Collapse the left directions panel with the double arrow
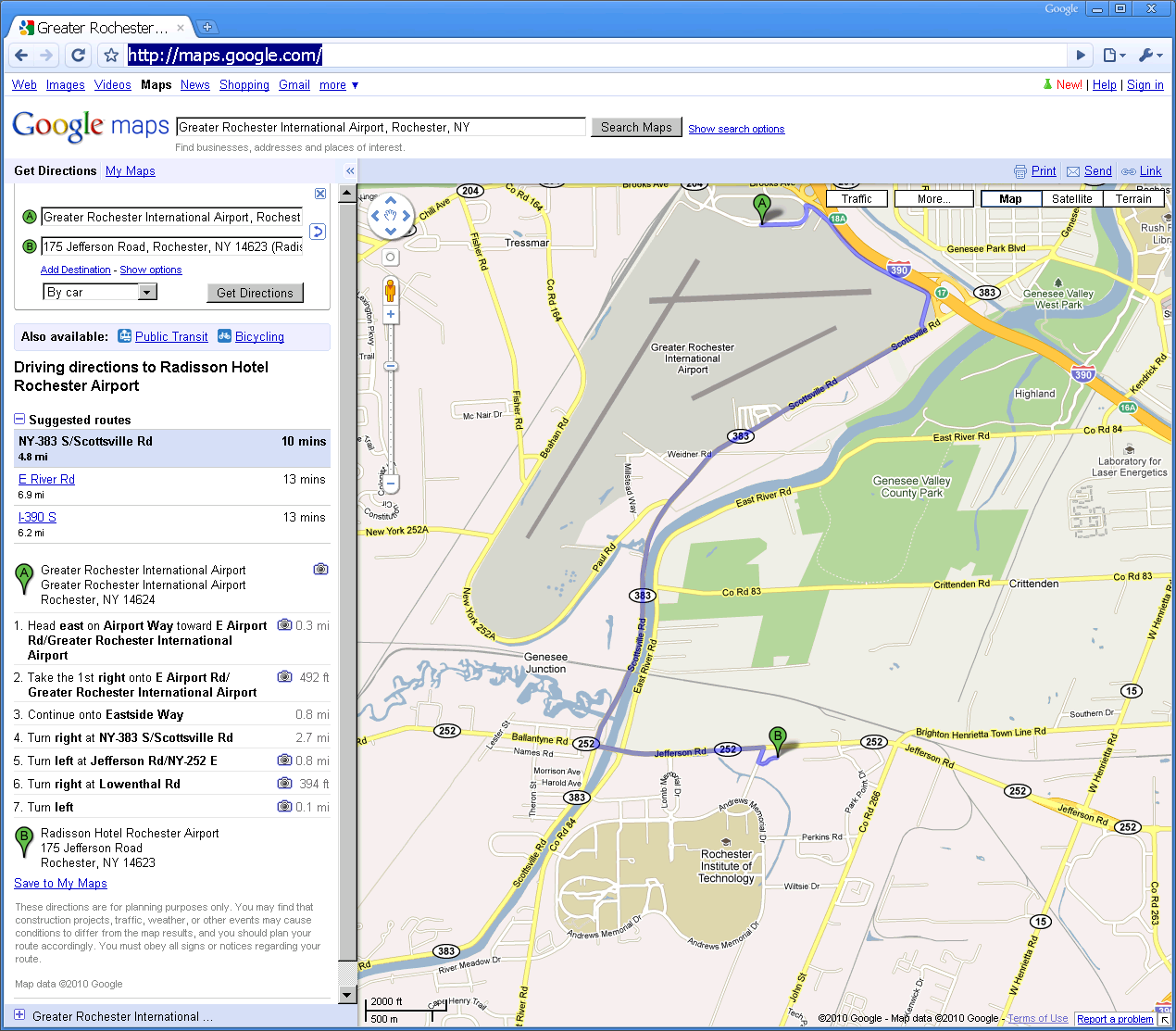Viewport: 1176px width, 1031px height. (x=350, y=170)
